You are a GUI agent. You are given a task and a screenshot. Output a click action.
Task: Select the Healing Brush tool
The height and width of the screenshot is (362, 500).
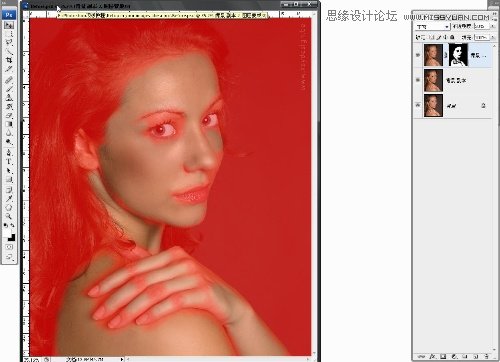[x=9, y=80]
